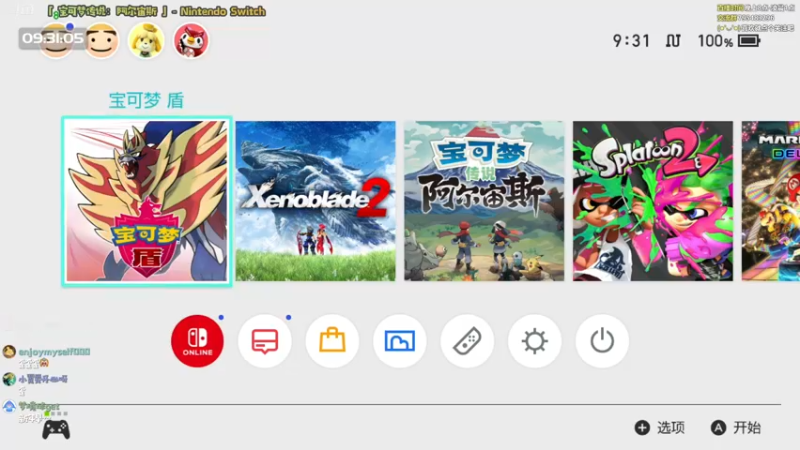This screenshot has width=800, height=450.
Task: Open Nintendo eShop bag icon
Action: [x=332, y=341]
